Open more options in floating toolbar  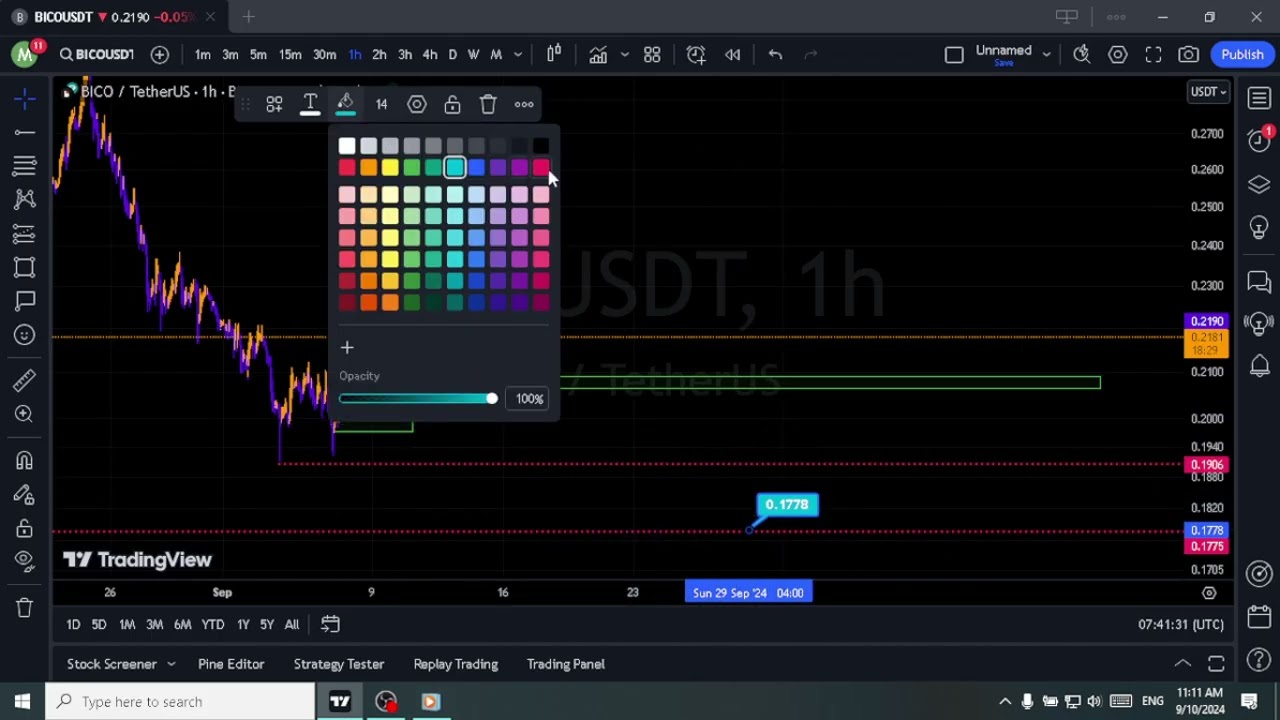524,104
